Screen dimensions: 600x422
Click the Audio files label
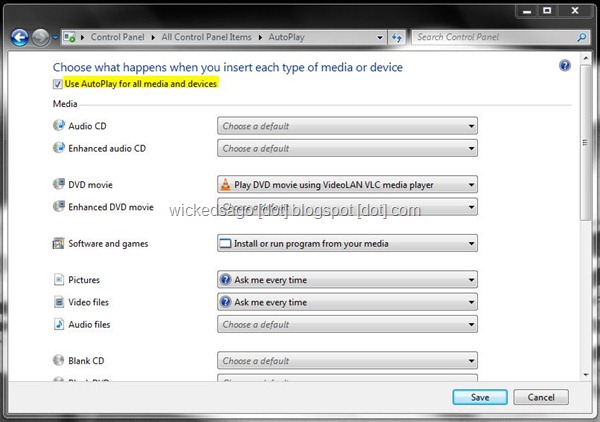point(89,324)
